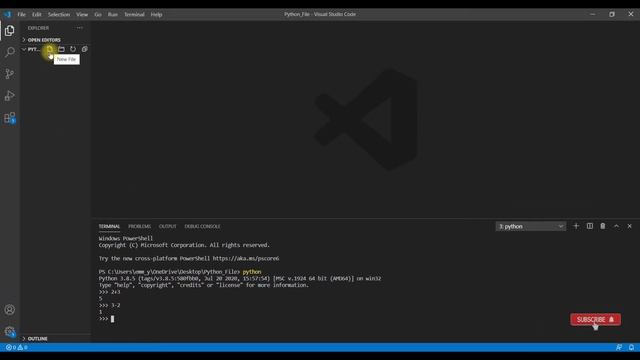This screenshot has height=360, width=640.
Task: Create a New Folder in Explorer
Action: 61,49
